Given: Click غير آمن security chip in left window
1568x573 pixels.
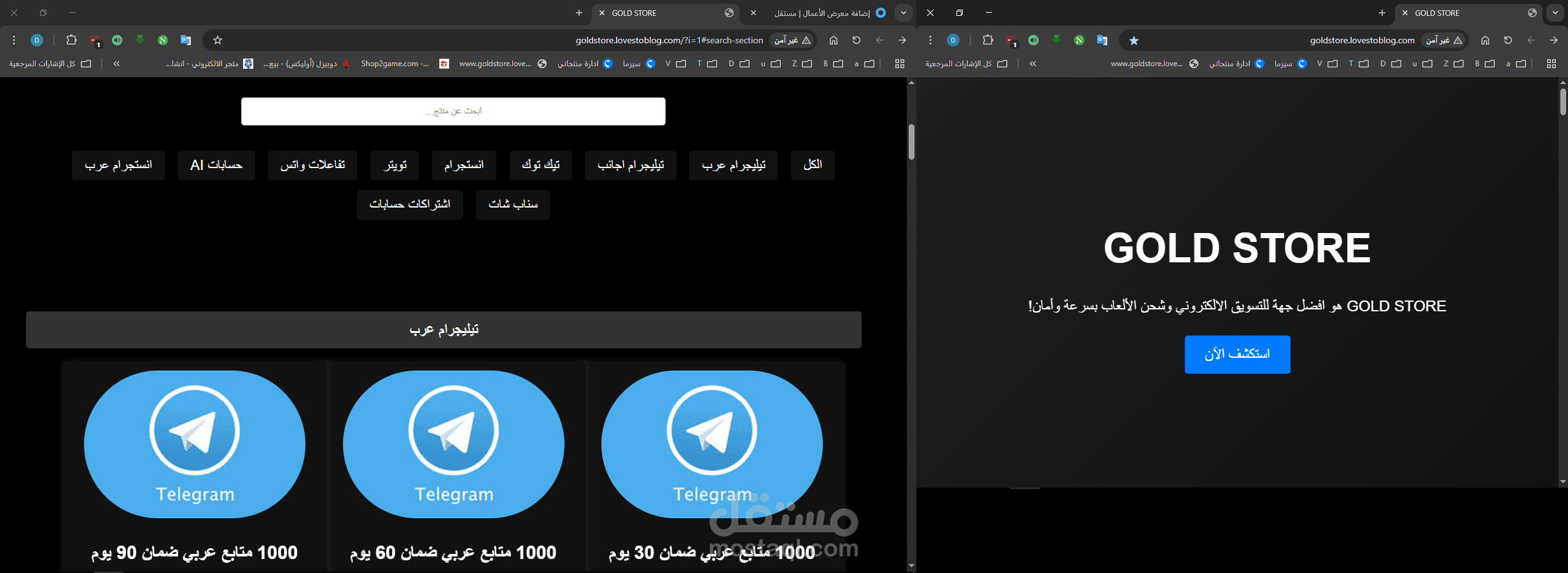Looking at the screenshot, I should point(793,40).
